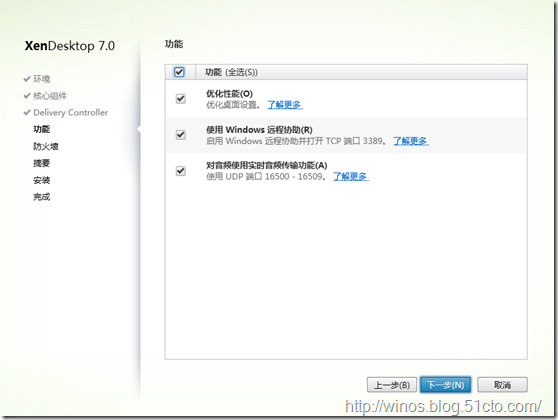The image size is (558, 420).
Task: Click the description mentioning TCP 端口 3389
Action: [296, 141]
